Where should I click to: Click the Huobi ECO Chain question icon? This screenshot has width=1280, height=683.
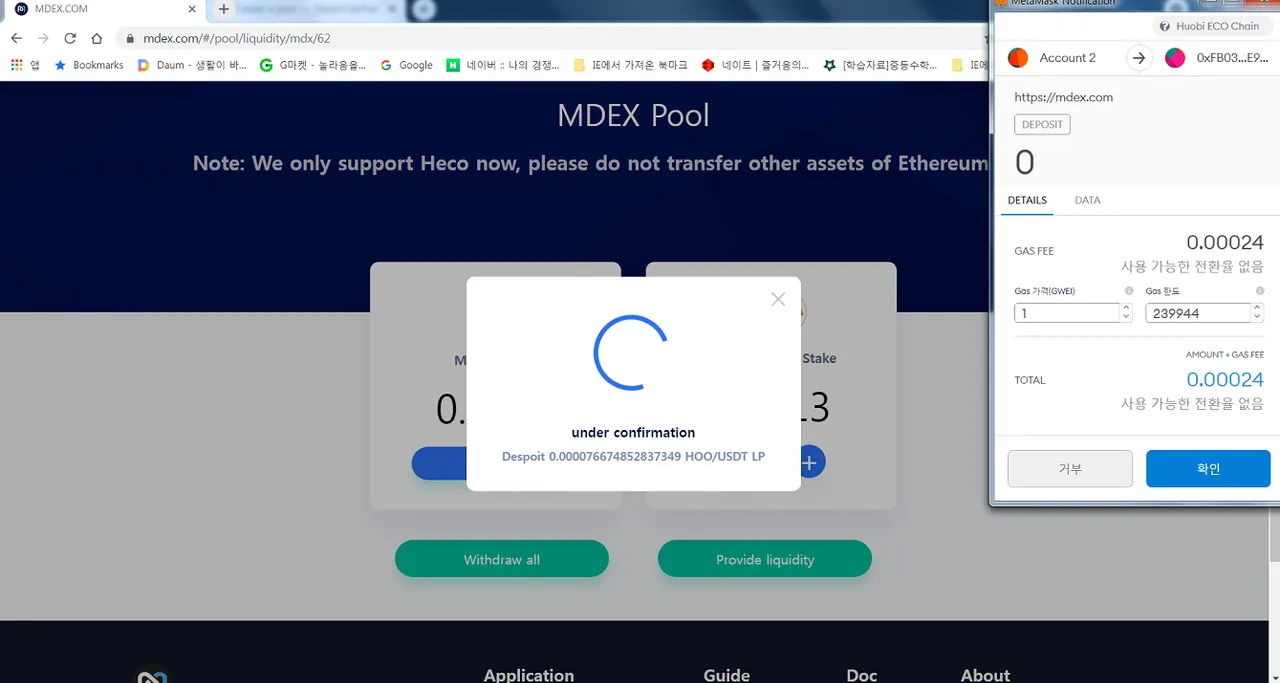pos(1165,26)
